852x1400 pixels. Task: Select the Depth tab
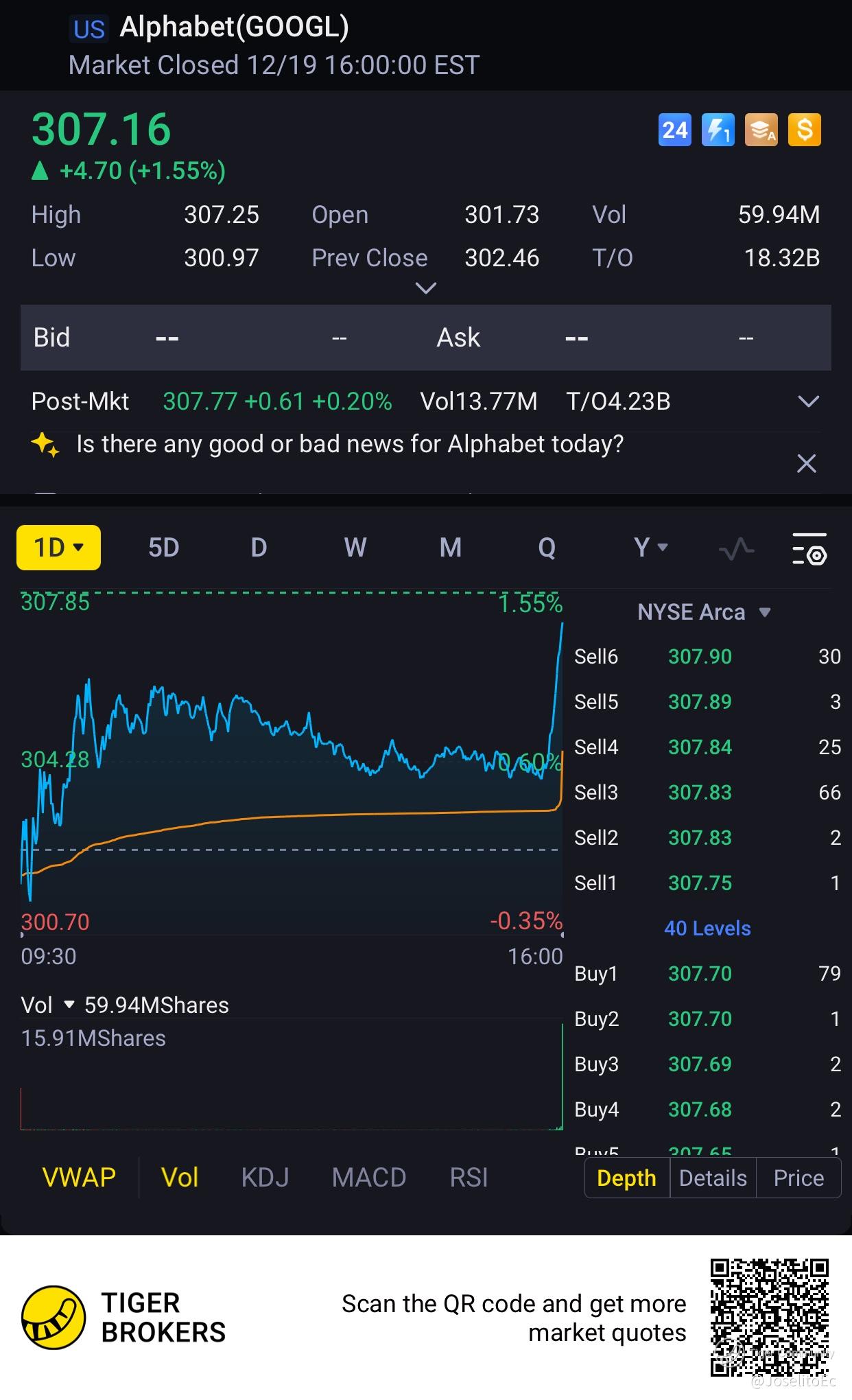pos(627,1178)
